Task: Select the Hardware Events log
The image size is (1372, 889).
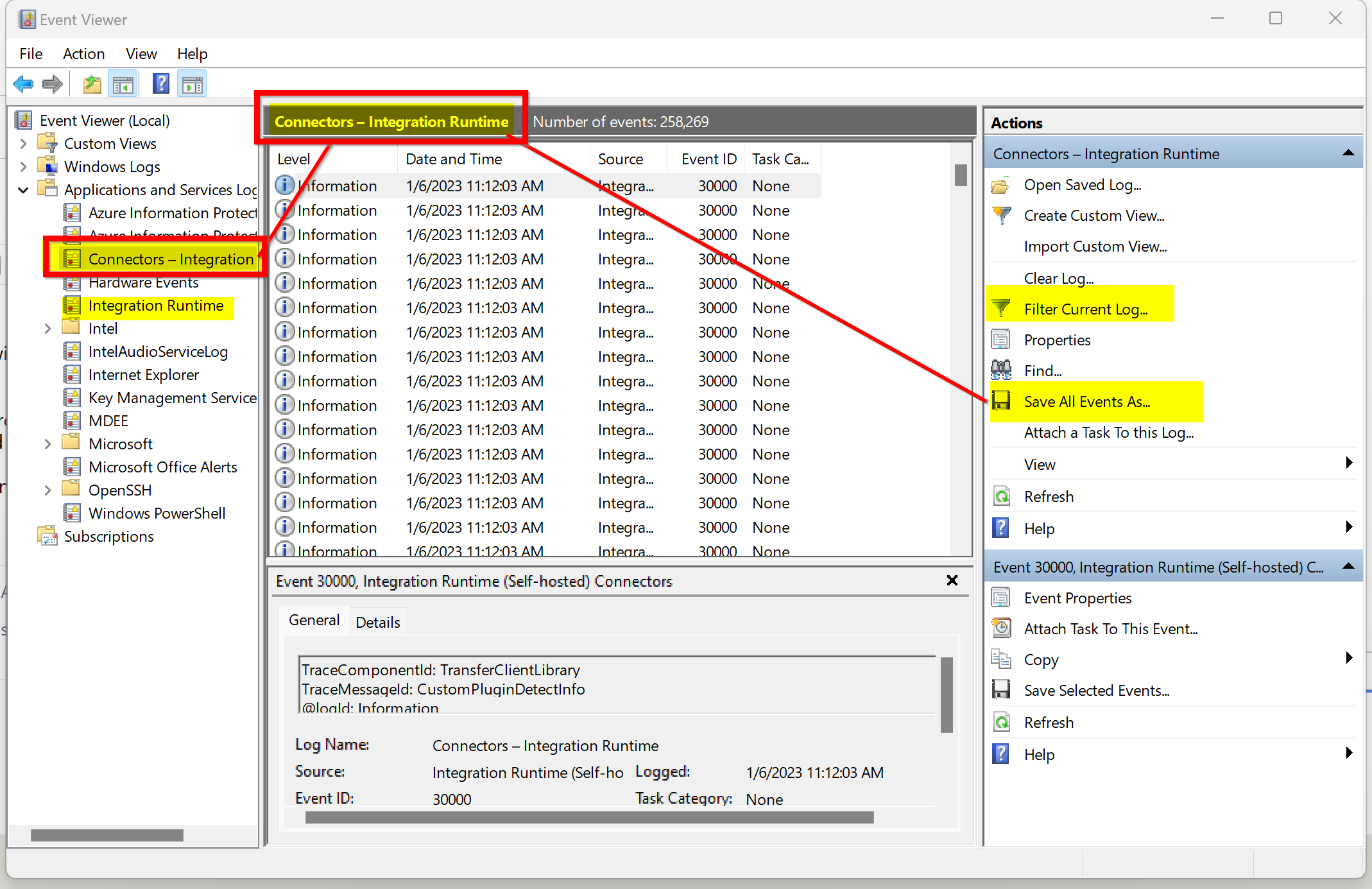Action: (144, 282)
